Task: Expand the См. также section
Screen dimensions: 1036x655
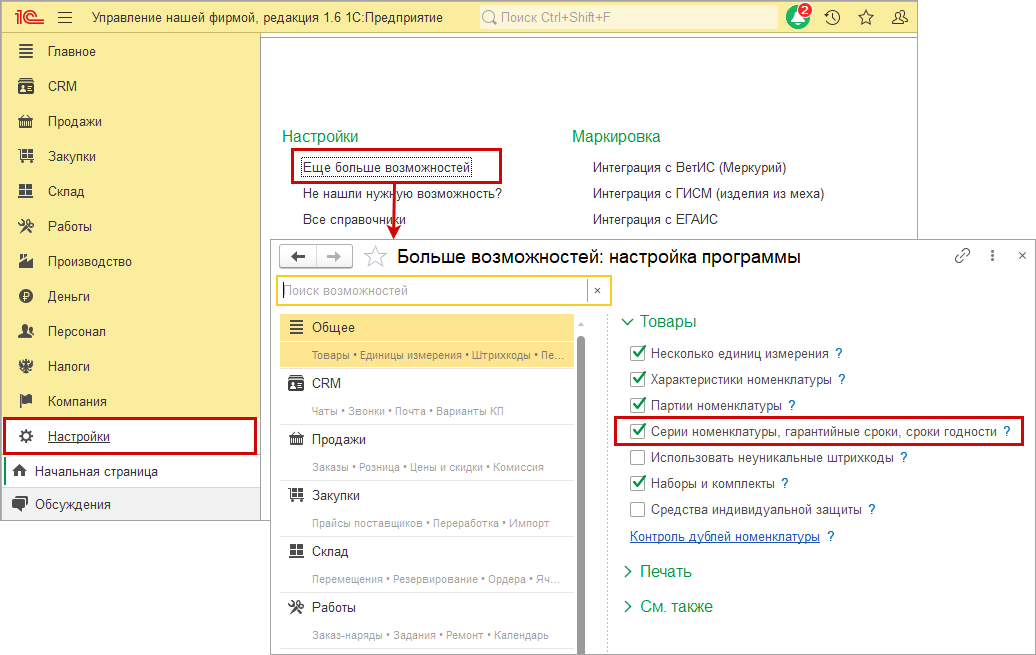Action: click(x=669, y=607)
